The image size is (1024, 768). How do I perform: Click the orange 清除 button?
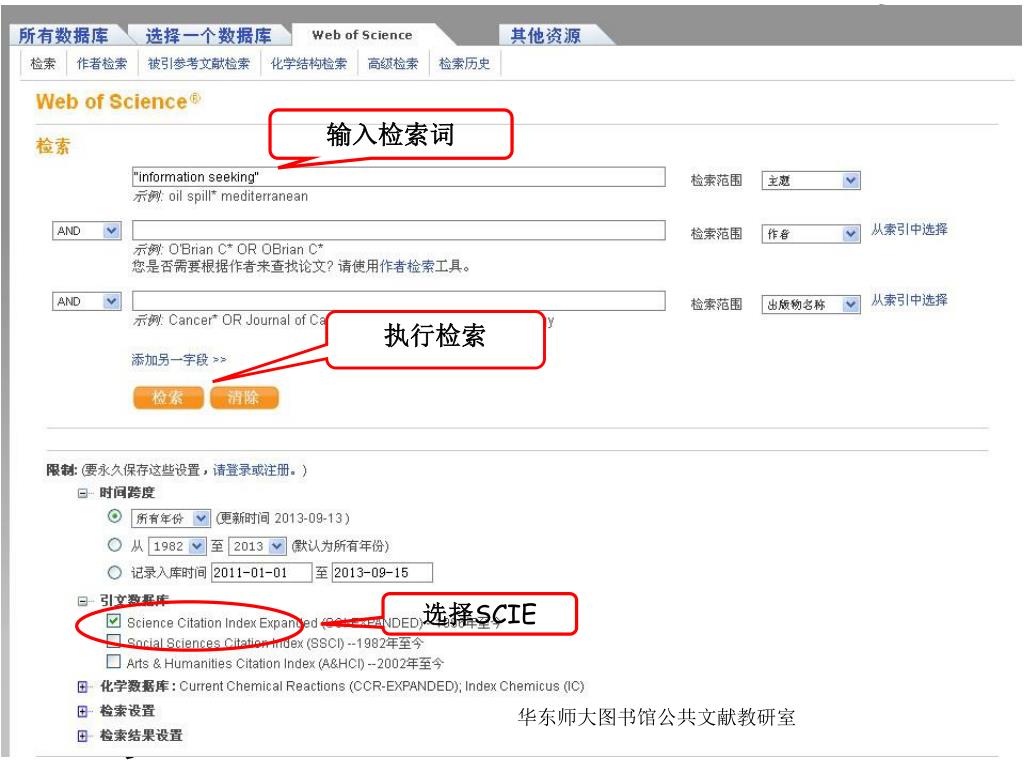point(244,397)
